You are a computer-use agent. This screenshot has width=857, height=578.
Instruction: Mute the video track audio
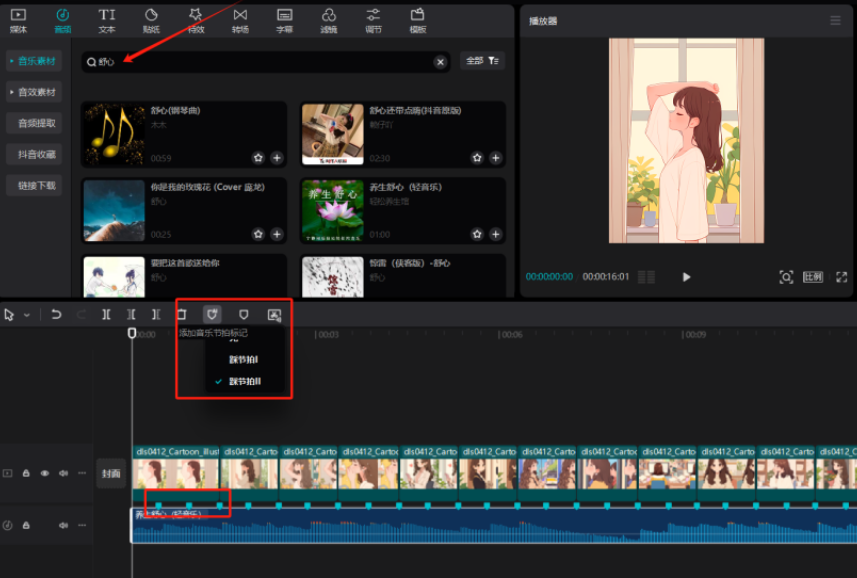pos(63,473)
